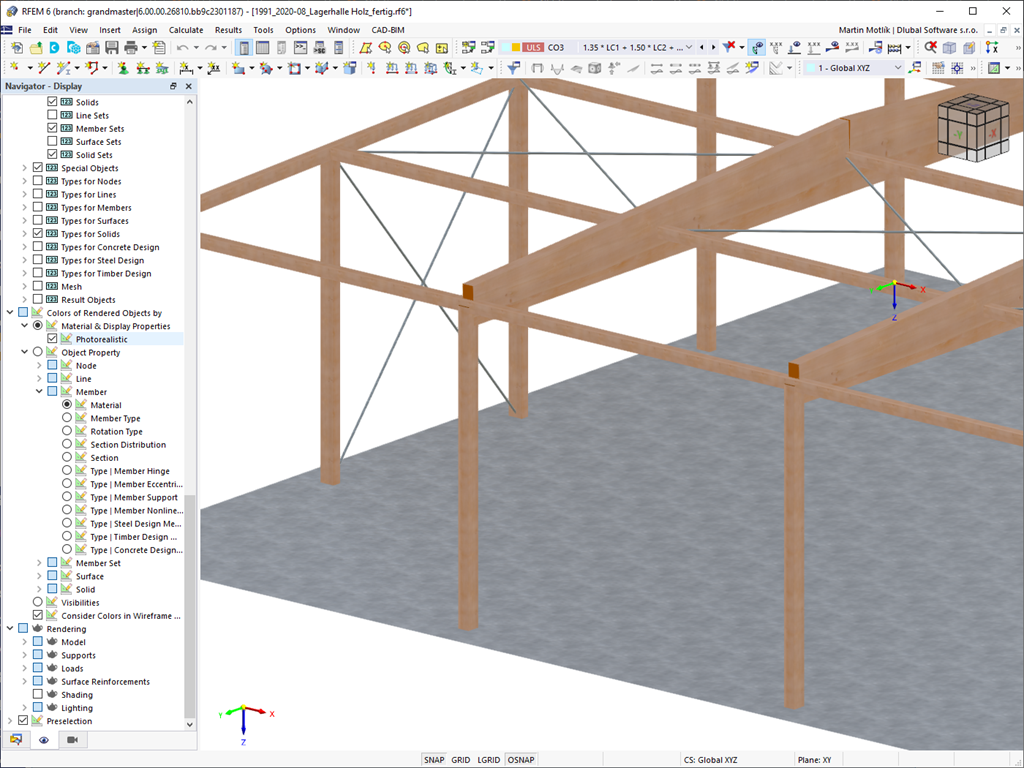This screenshot has height=768, width=1024.
Task: Select the Member Type radio button
Action: click(67, 418)
